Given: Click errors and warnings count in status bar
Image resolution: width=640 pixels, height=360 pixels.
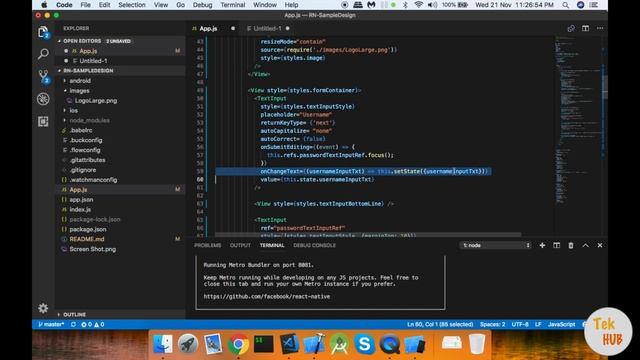Looking at the screenshot, I should click(93, 324).
